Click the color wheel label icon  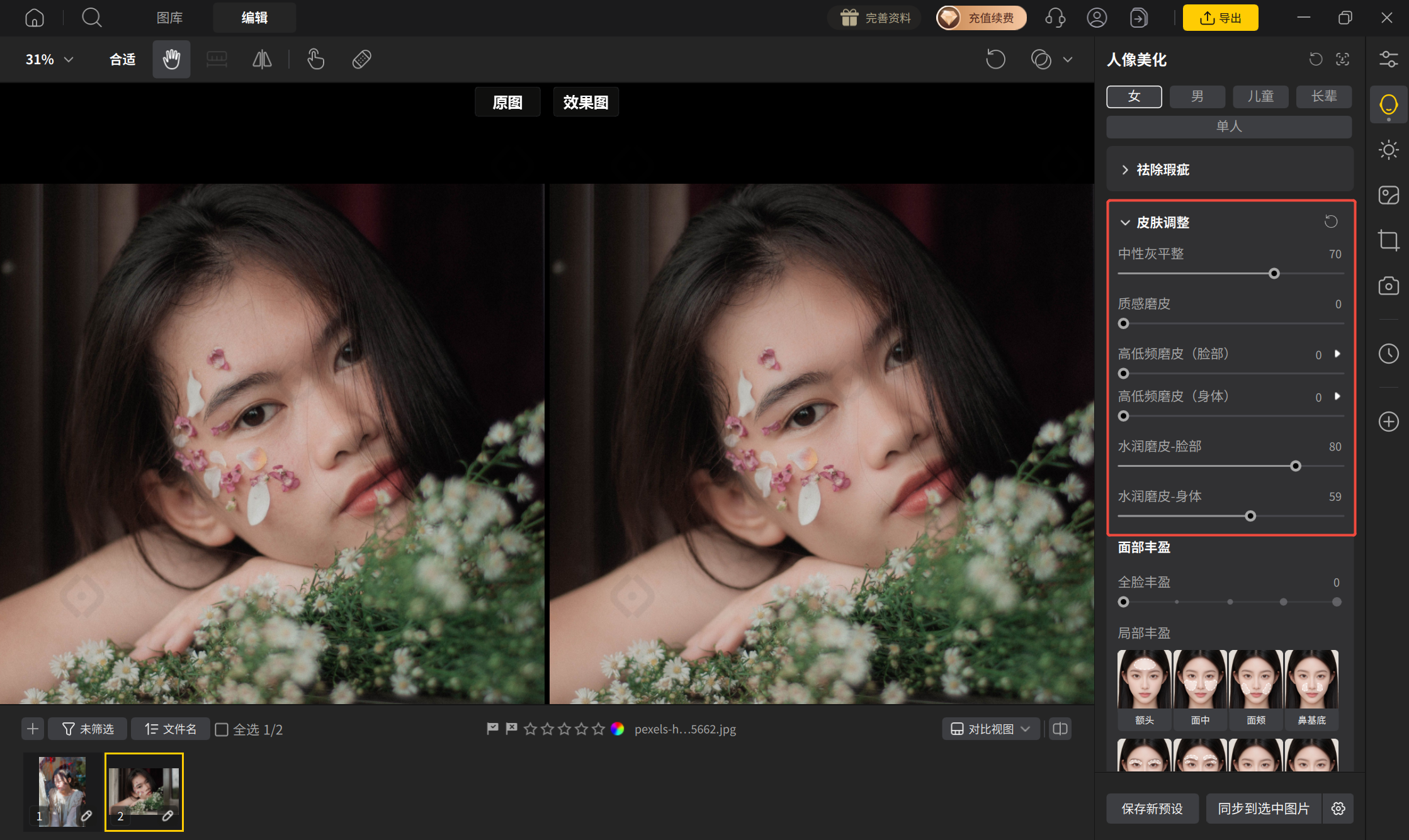click(617, 729)
